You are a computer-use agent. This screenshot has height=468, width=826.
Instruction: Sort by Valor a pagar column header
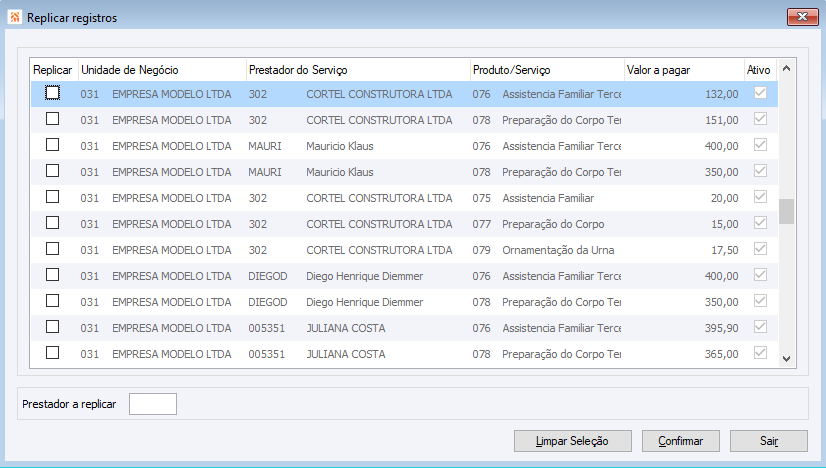(x=684, y=70)
